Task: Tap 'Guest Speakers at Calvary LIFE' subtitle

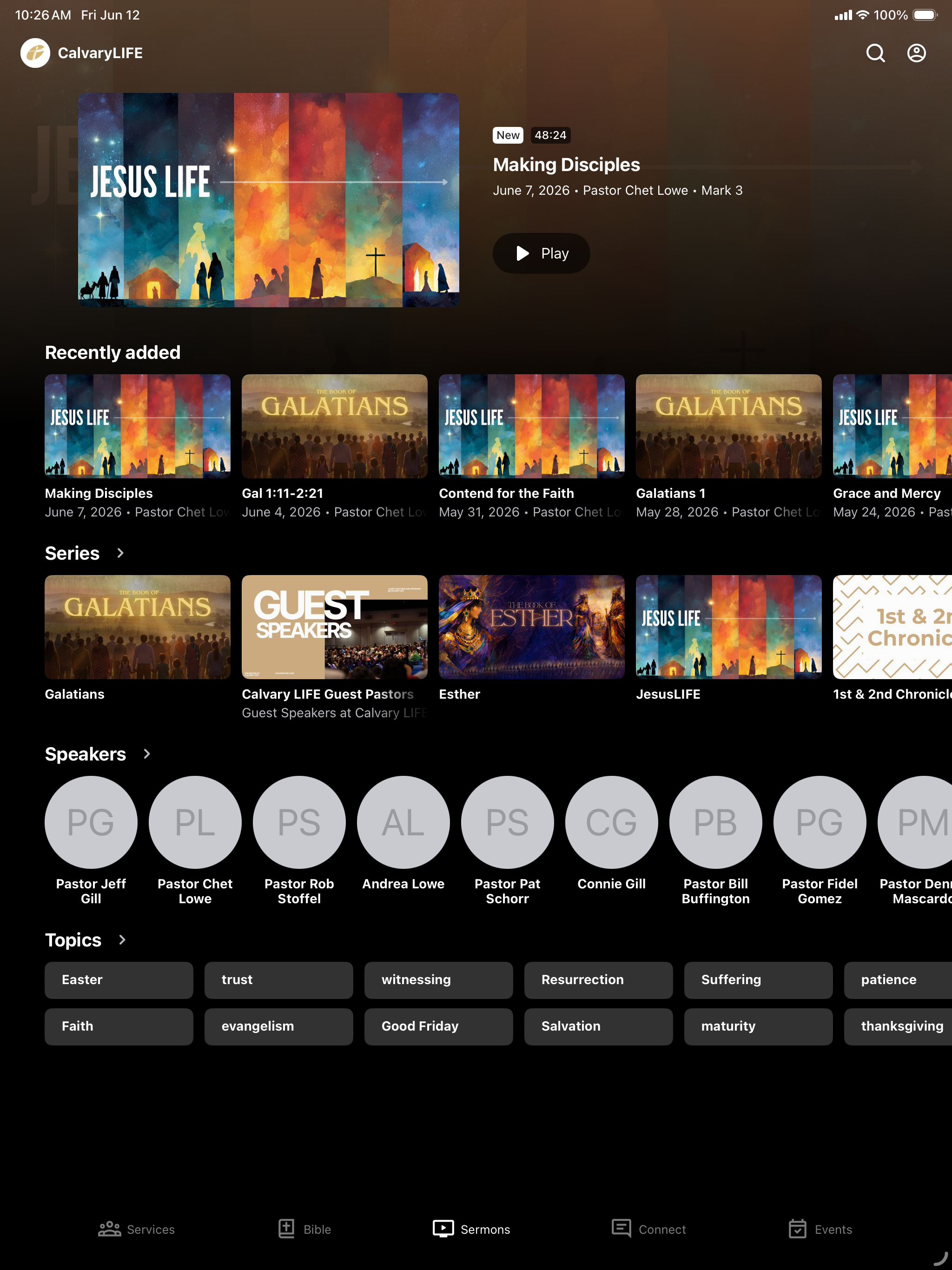Action: coord(335,713)
